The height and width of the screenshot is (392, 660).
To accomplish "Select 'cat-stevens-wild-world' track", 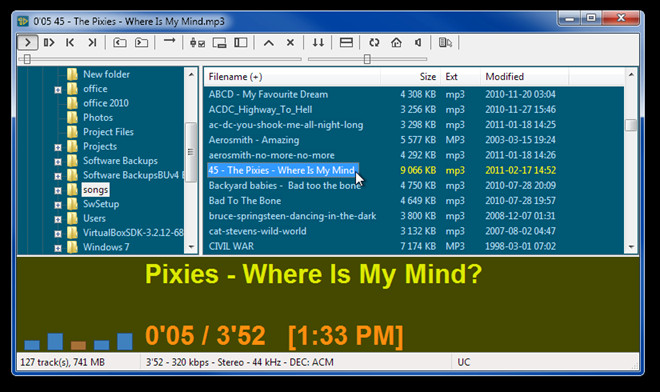I will 257,231.
